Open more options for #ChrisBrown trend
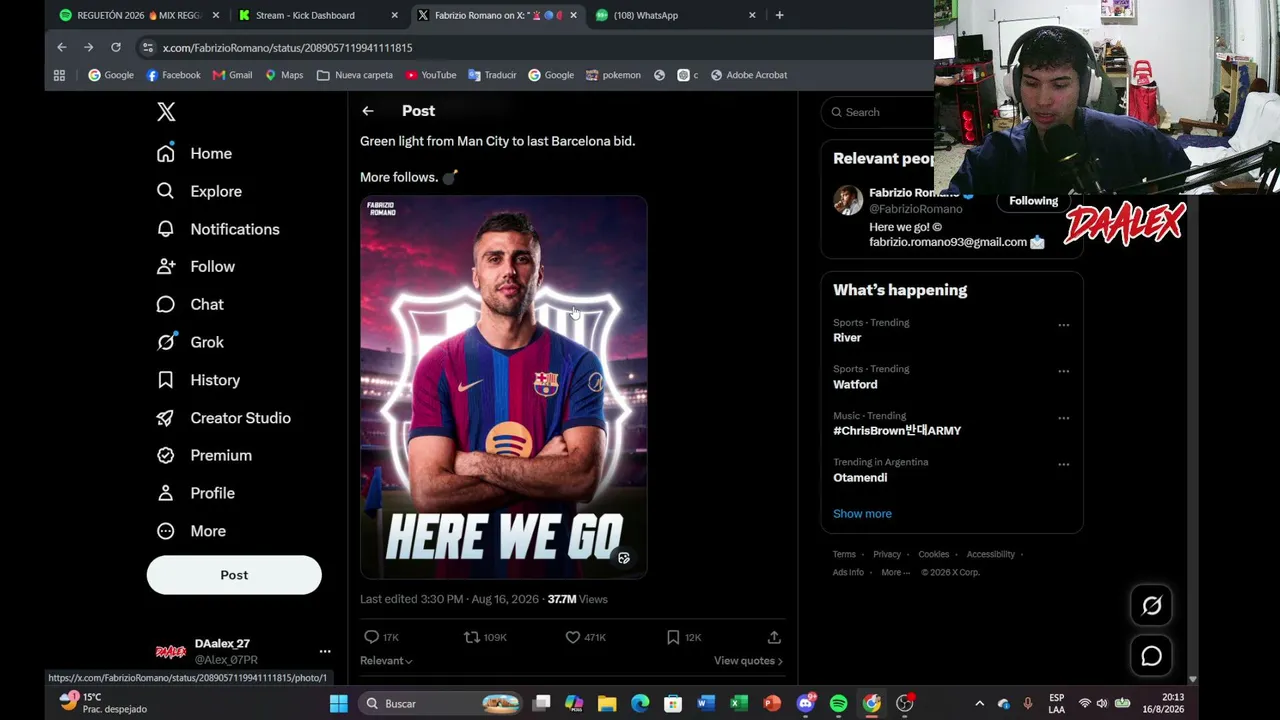Viewport: 1280px width, 720px height. click(1064, 418)
